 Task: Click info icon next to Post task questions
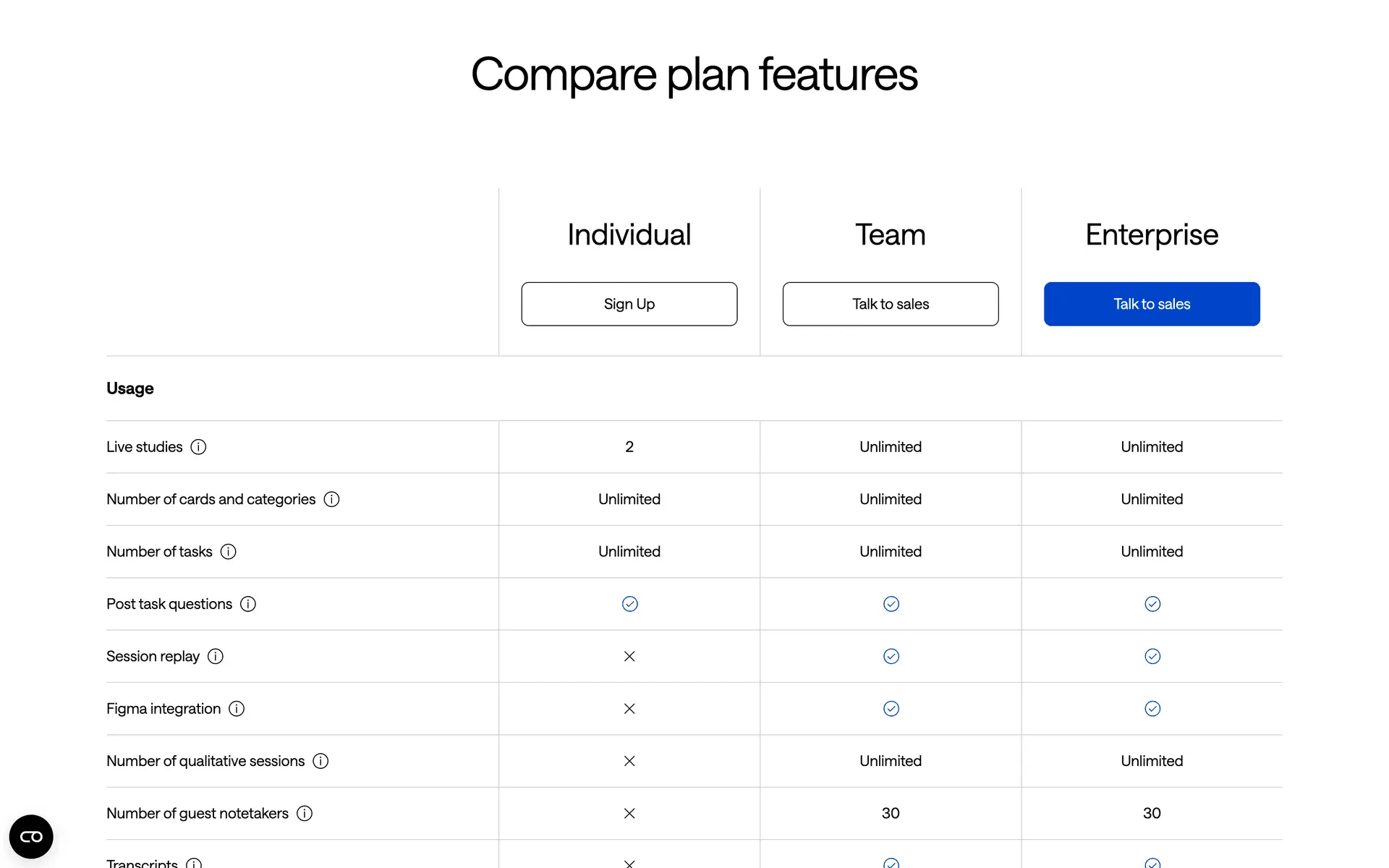pyautogui.click(x=248, y=604)
